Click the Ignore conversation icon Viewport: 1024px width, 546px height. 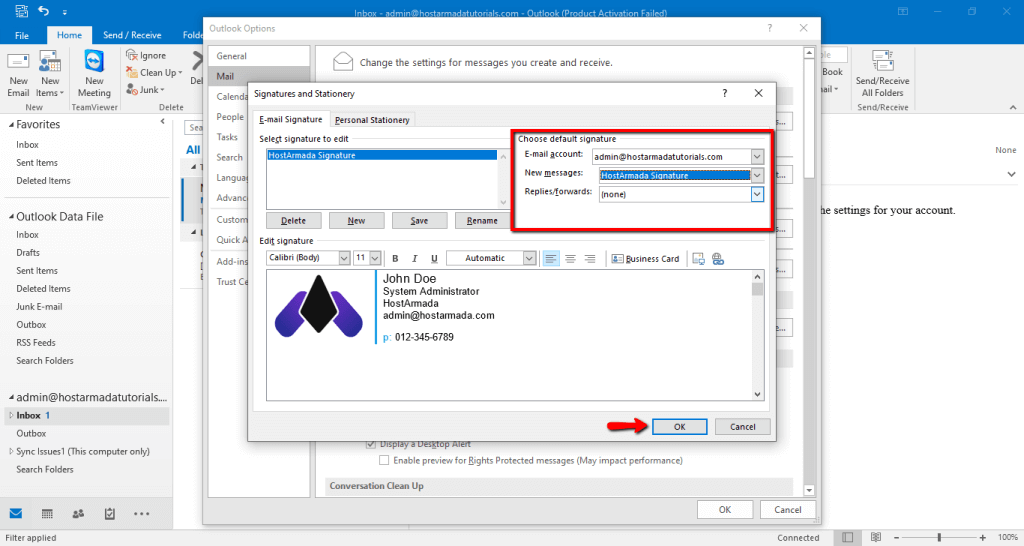coord(132,56)
